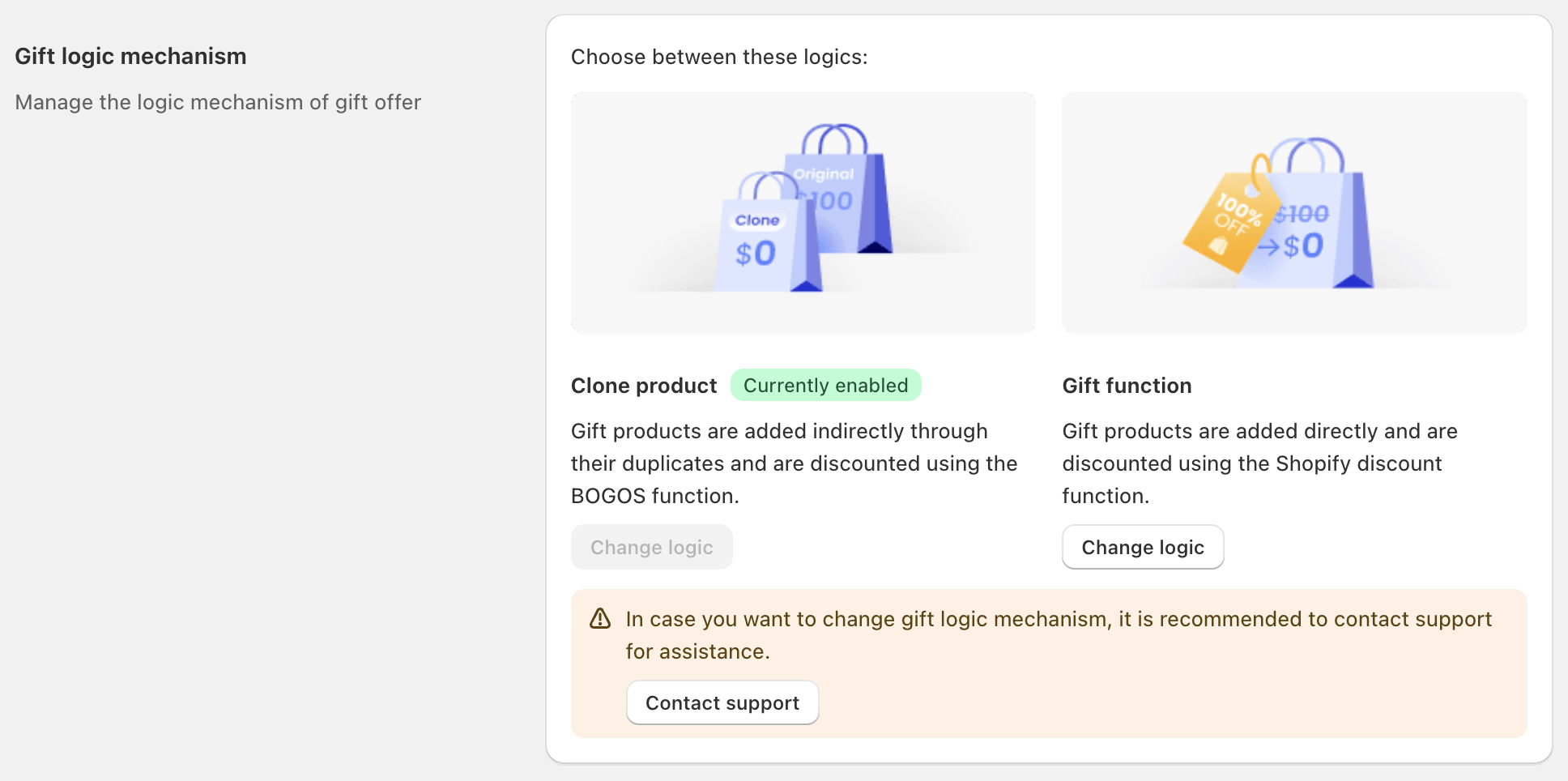Screen dimensions: 1568x781
Task: Open Contact support from the warning banner
Action: point(722,702)
